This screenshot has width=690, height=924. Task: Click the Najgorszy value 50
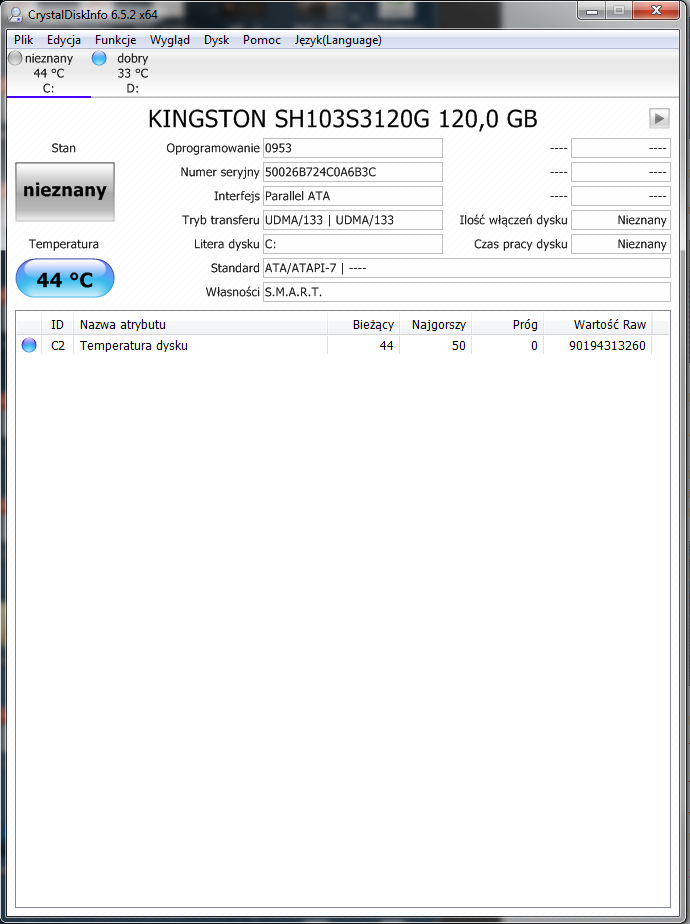(458, 346)
